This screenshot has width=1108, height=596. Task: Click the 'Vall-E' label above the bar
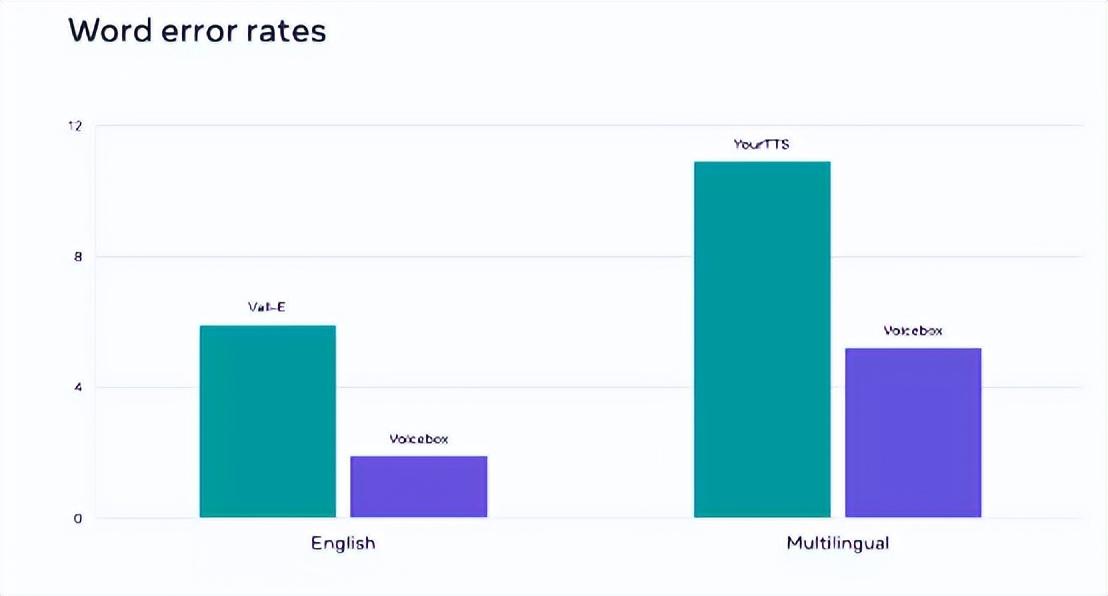(267, 308)
